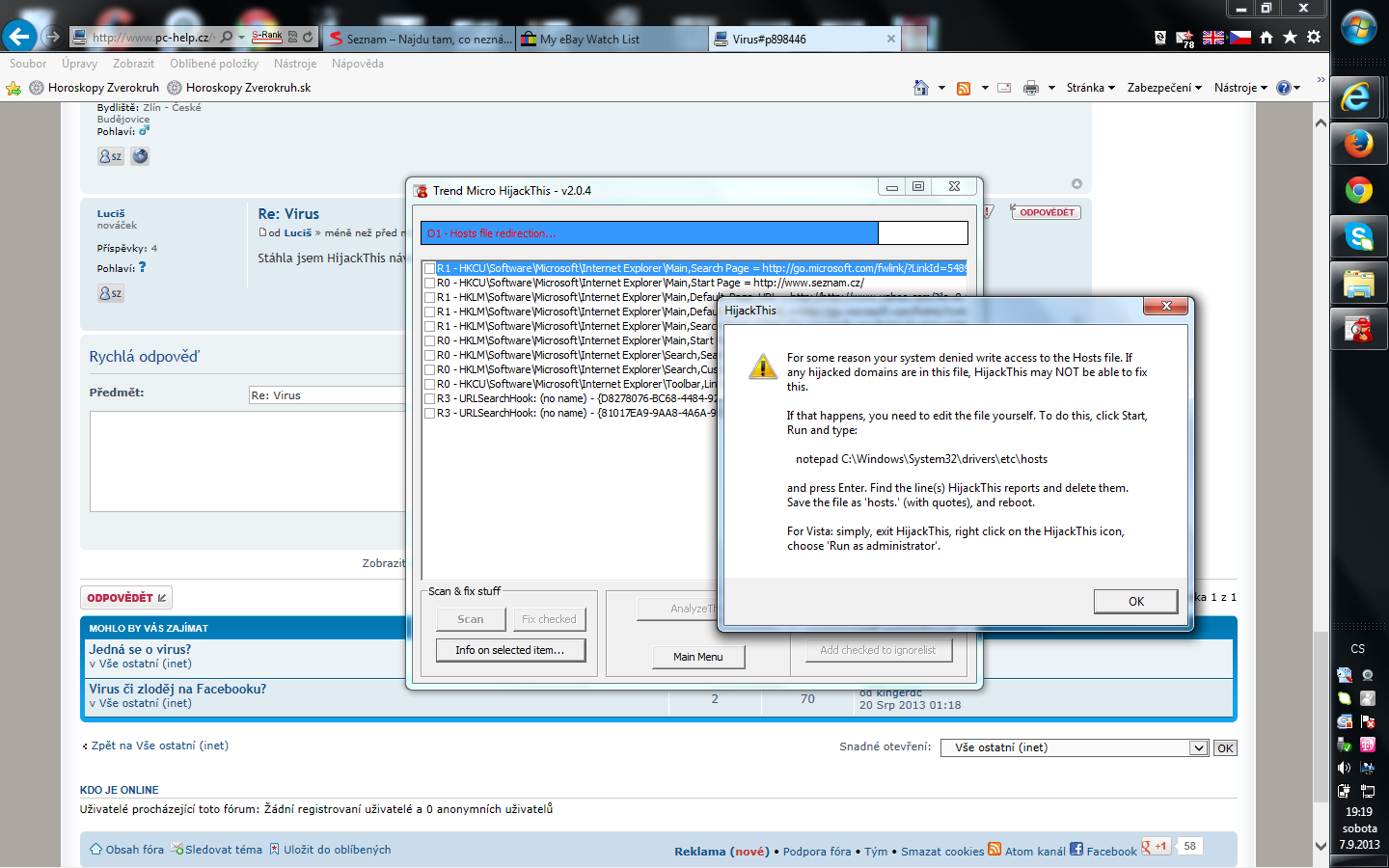Check the R3 URLSearchHook D8278076 entry
This screenshot has width=1389, height=868.
click(x=429, y=399)
